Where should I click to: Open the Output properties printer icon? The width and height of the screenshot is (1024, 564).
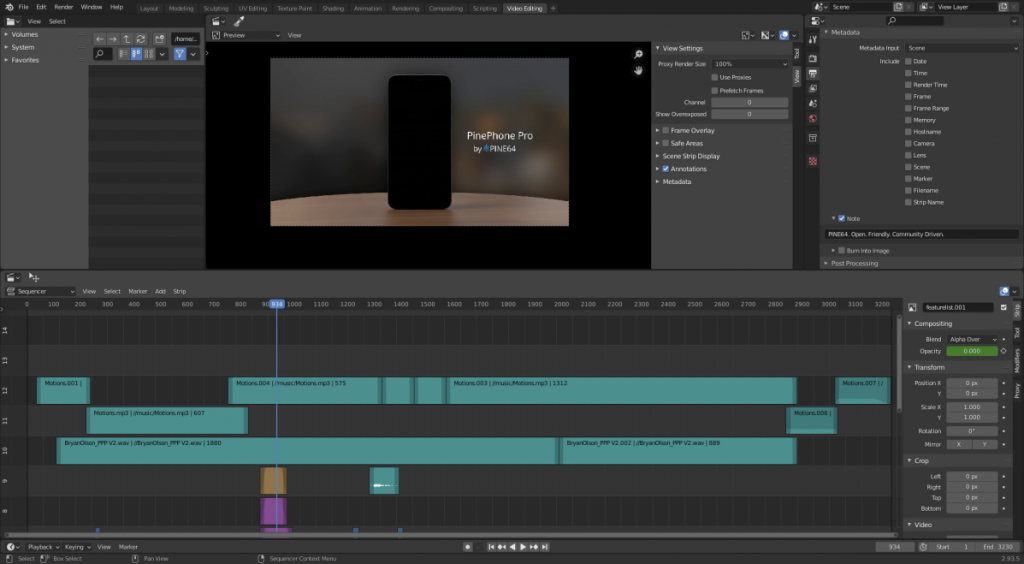point(813,73)
